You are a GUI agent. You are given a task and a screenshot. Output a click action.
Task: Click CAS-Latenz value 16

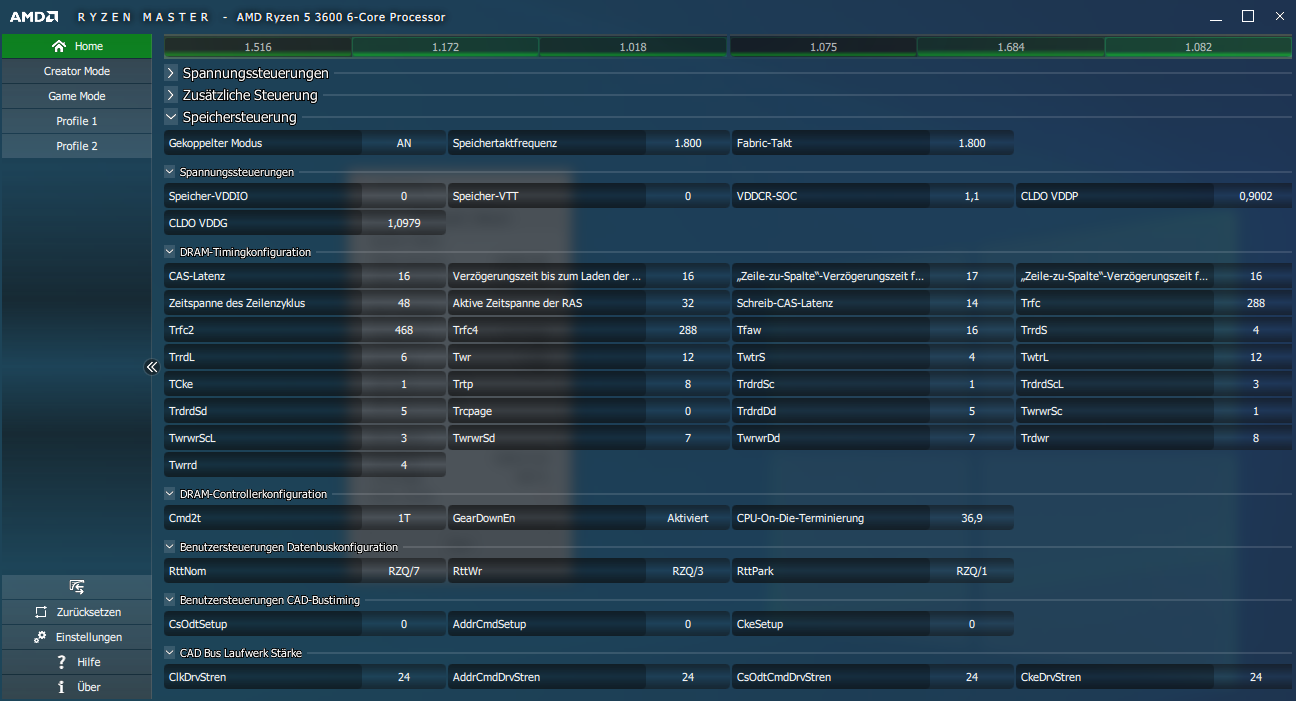tap(404, 276)
